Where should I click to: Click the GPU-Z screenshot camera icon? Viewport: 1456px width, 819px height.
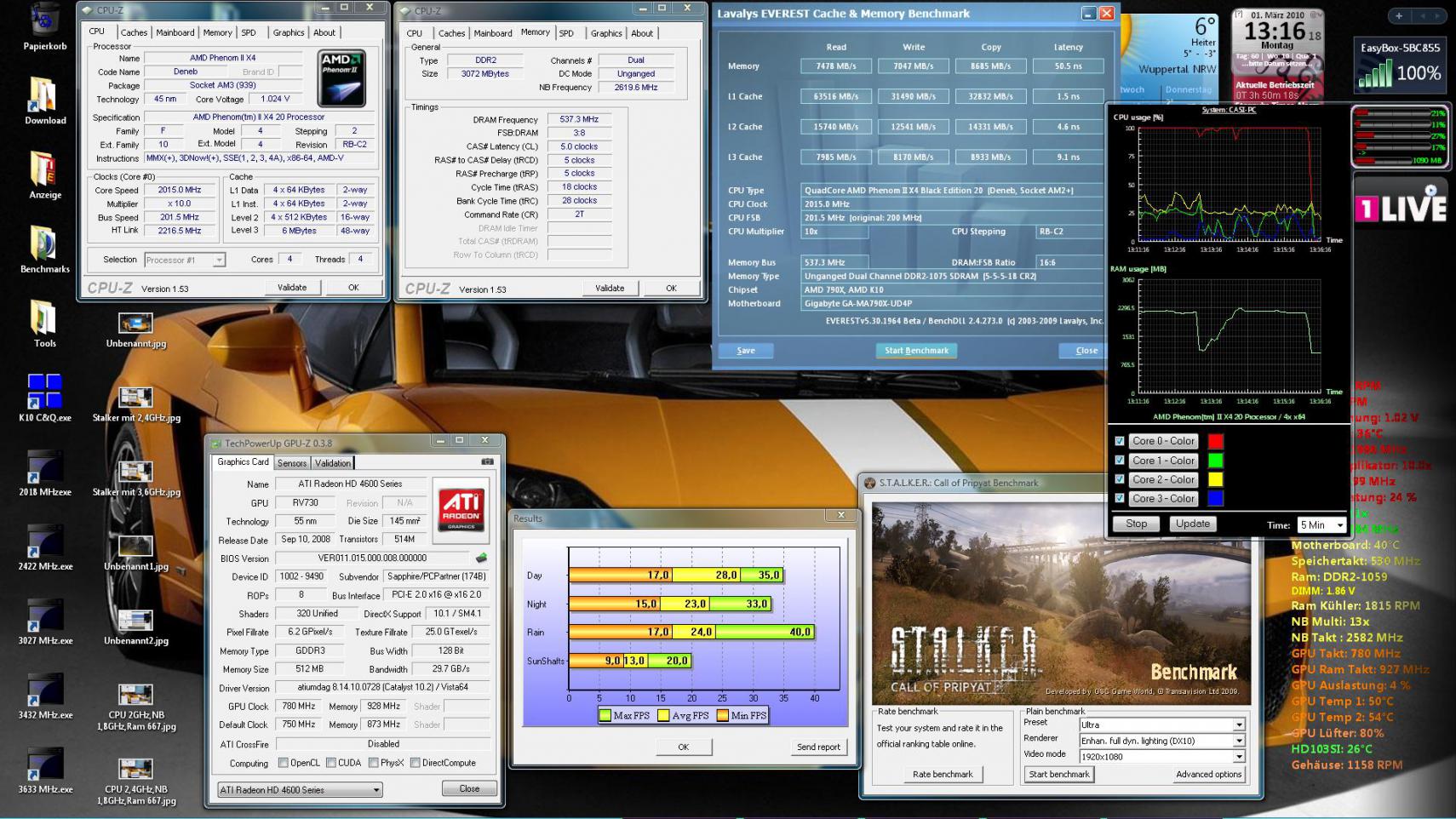[x=487, y=461]
